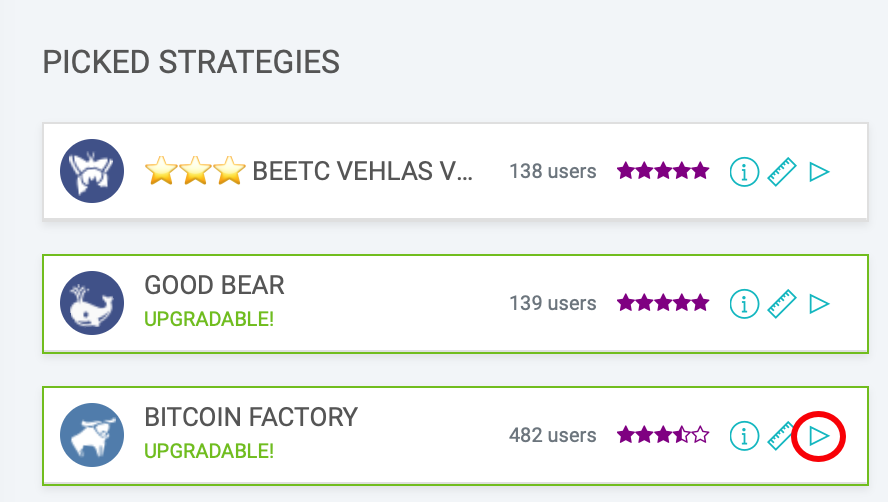Click the 482 users count label
Image resolution: width=888 pixels, height=502 pixels.
pyautogui.click(x=553, y=435)
